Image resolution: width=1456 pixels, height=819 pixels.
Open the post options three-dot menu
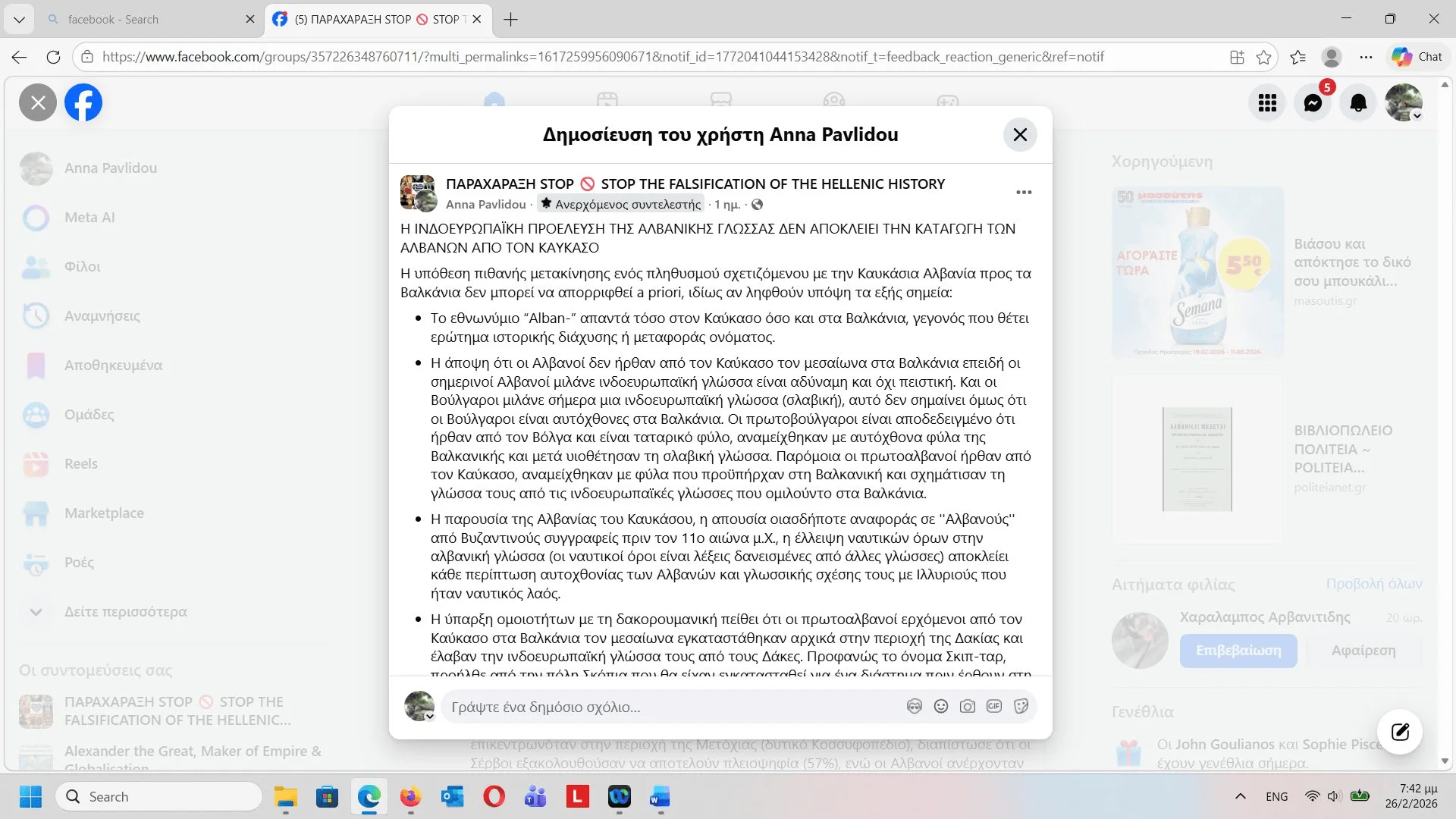[1024, 193]
